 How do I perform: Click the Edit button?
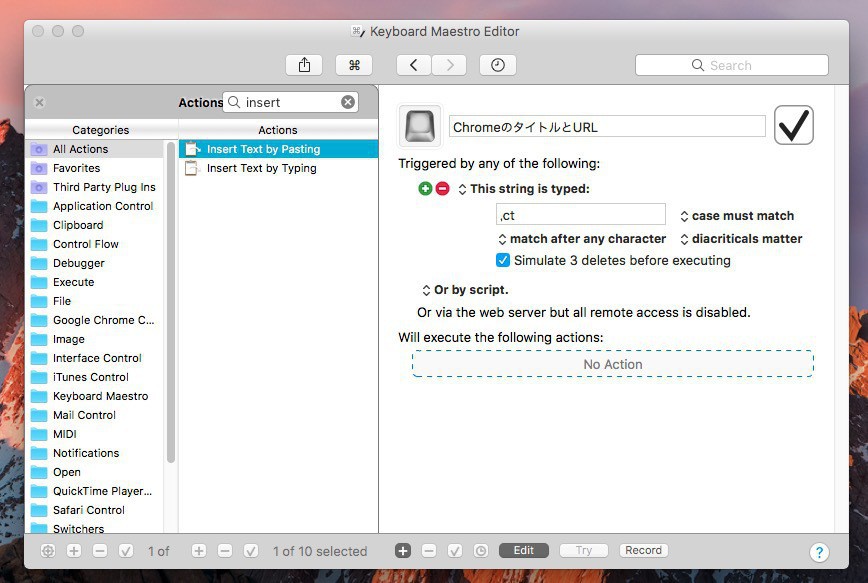(524, 550)
